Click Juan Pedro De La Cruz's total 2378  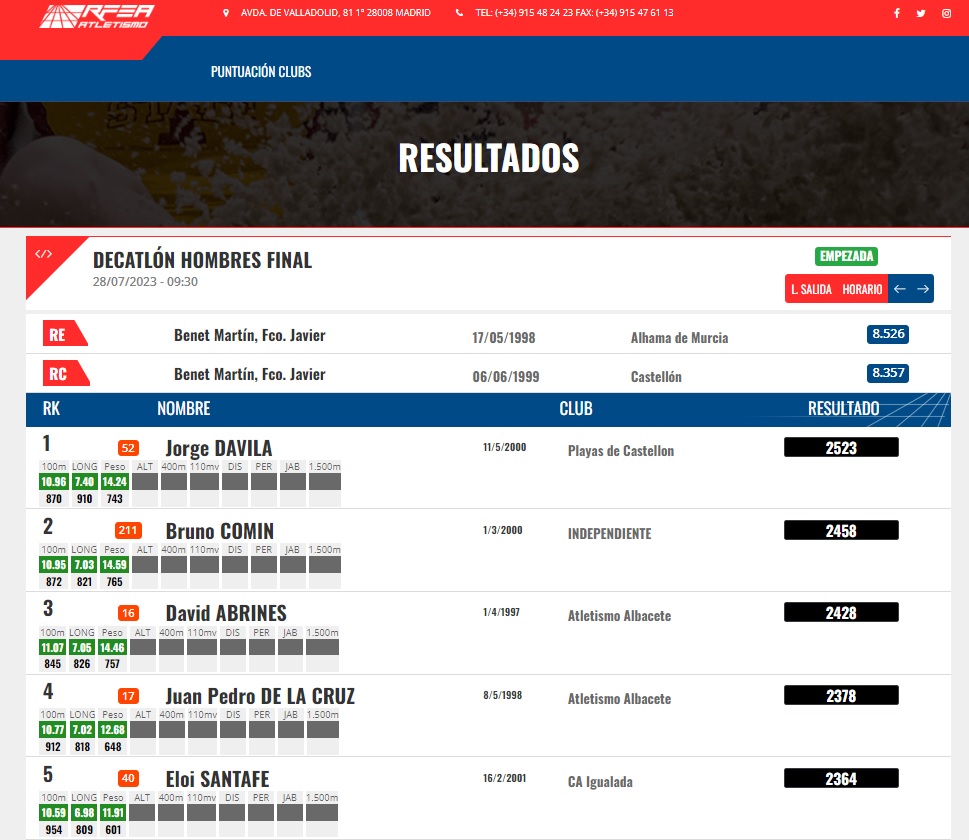point(841,695)
